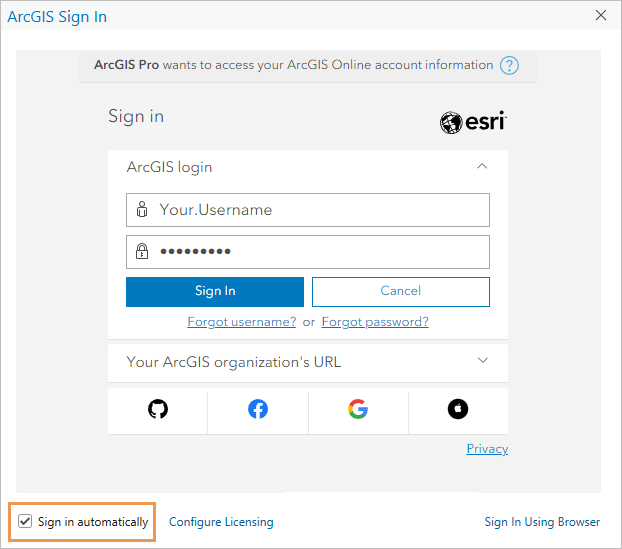Open the Forgot username? link
The image size is (622, 549).
click(x=242, y=322)
